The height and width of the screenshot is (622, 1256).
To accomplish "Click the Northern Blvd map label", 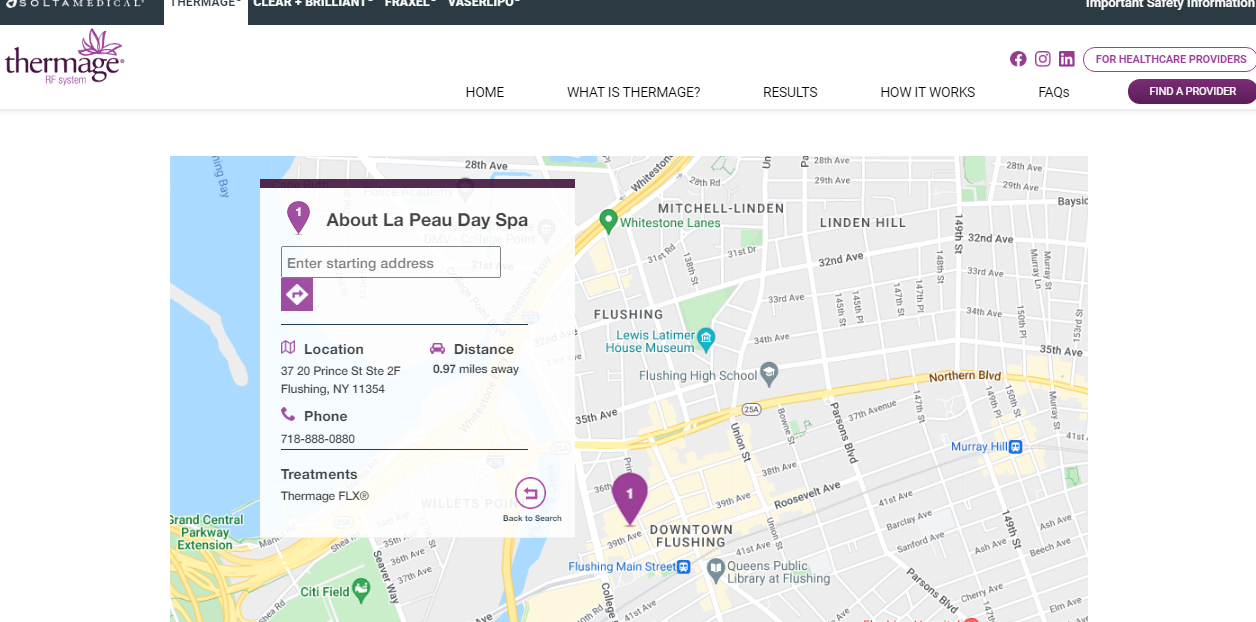I will click(965, 376).
